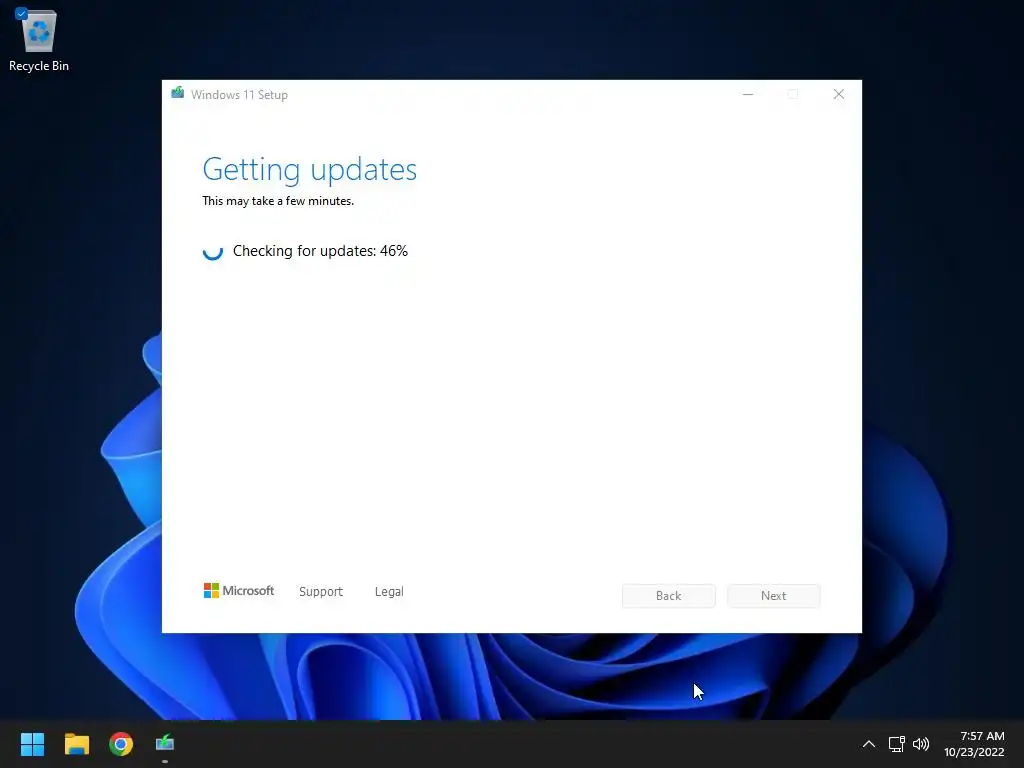
Task: Select the Windows 11 Setup taskbar icon
Action: (x=165, y=744)
